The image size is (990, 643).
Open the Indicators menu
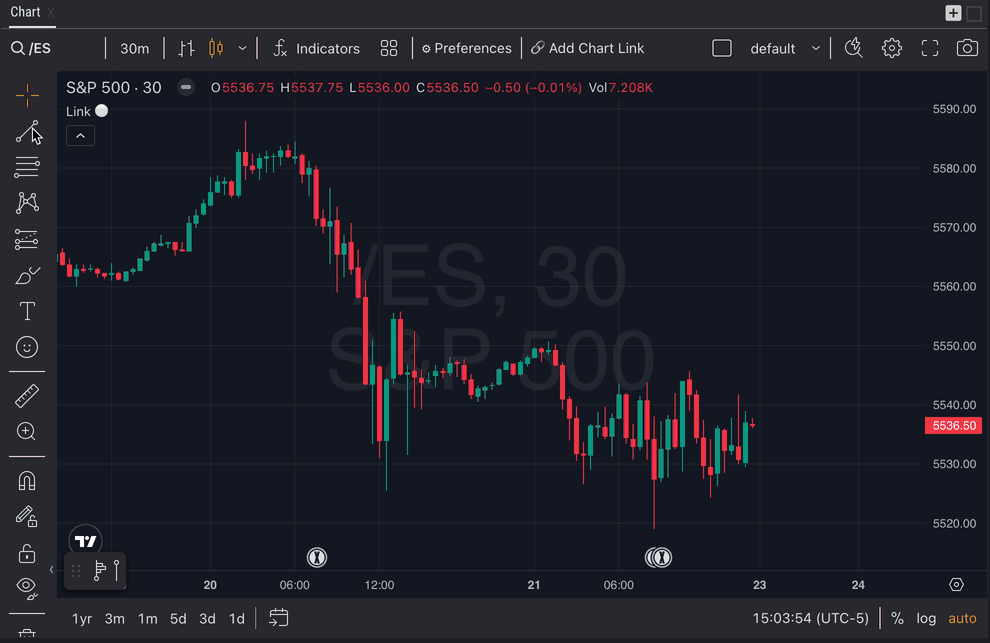316,48
